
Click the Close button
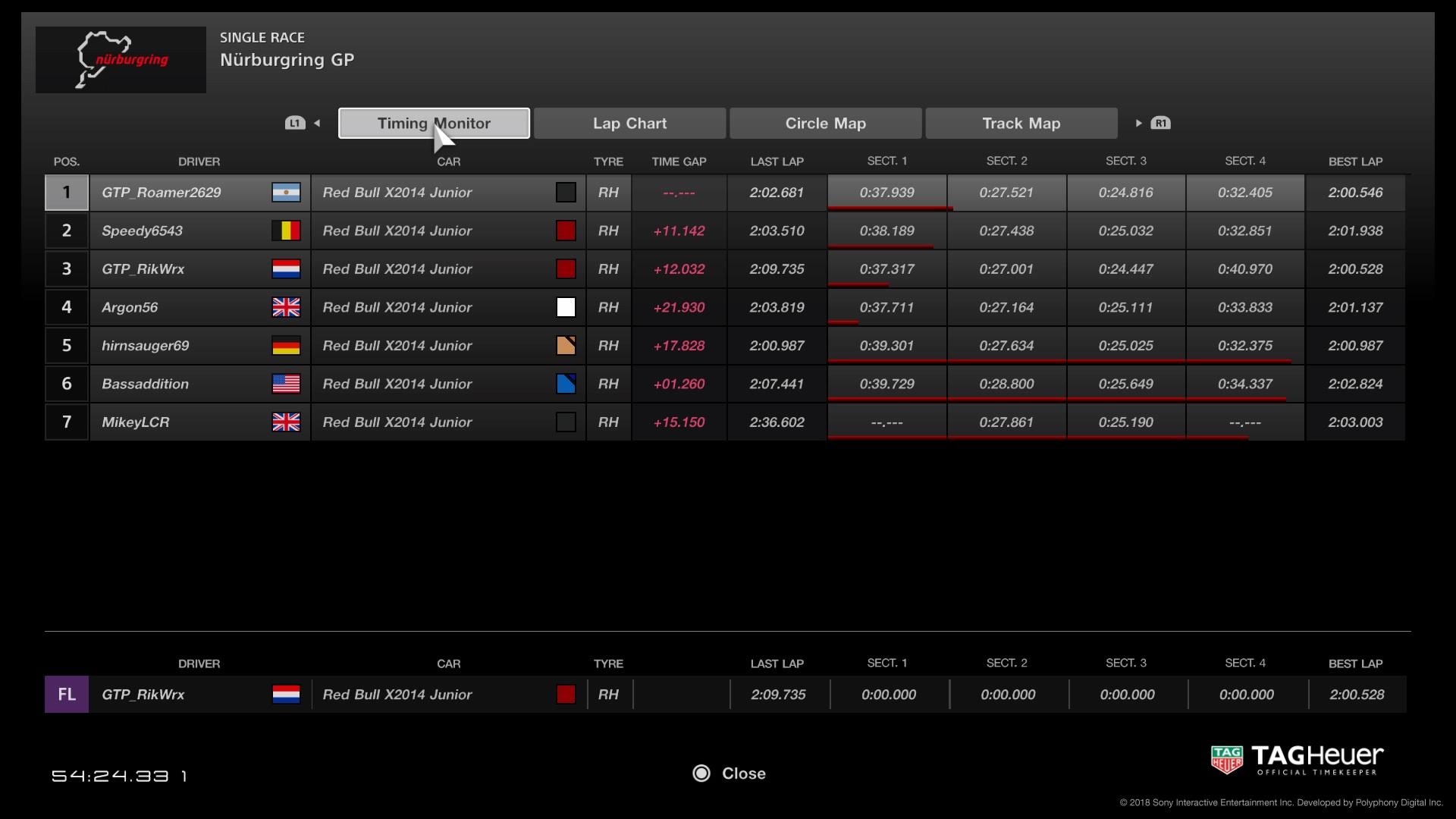click(x=729, y=773)
